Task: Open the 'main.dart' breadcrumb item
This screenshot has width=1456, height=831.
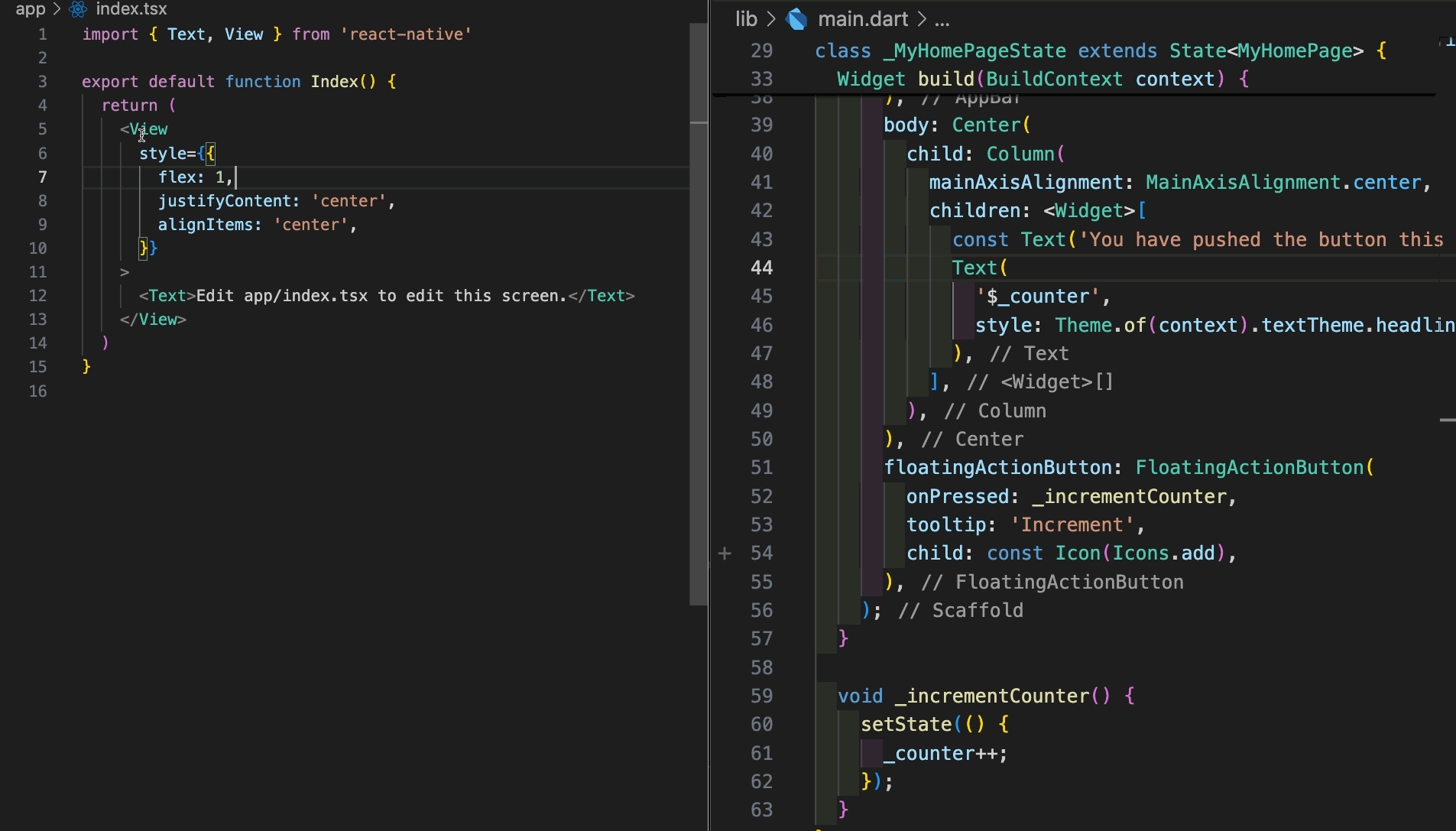Action: tap(863, 19)
